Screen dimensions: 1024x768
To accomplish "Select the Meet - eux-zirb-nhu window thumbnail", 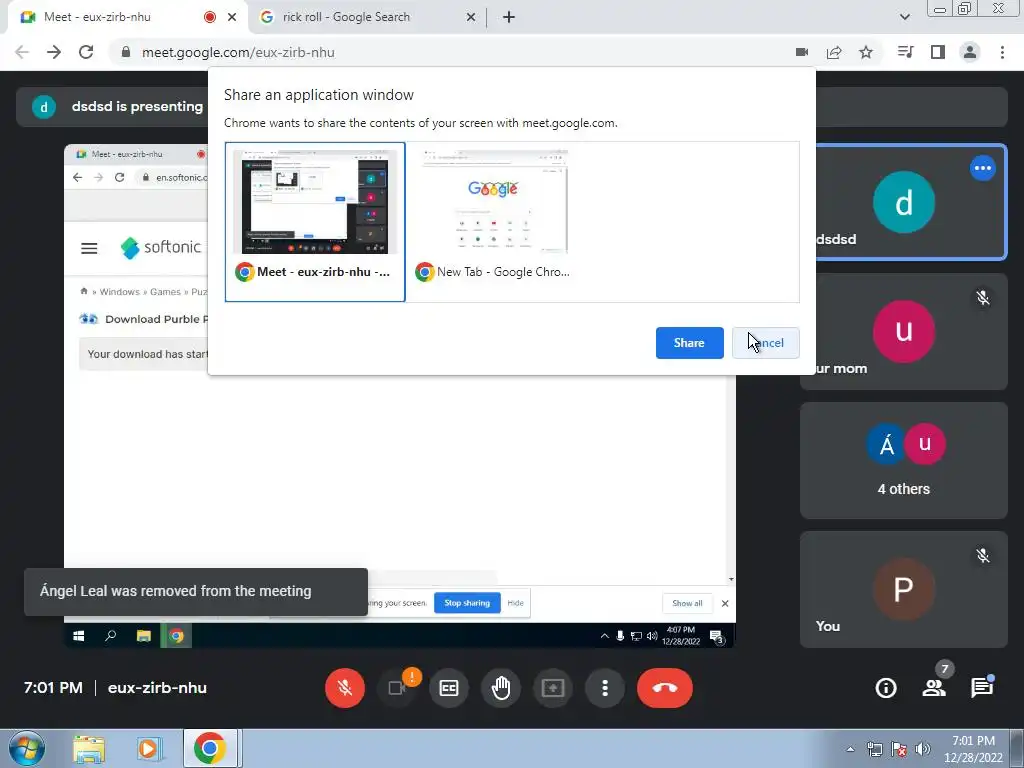I will point(315,222).
